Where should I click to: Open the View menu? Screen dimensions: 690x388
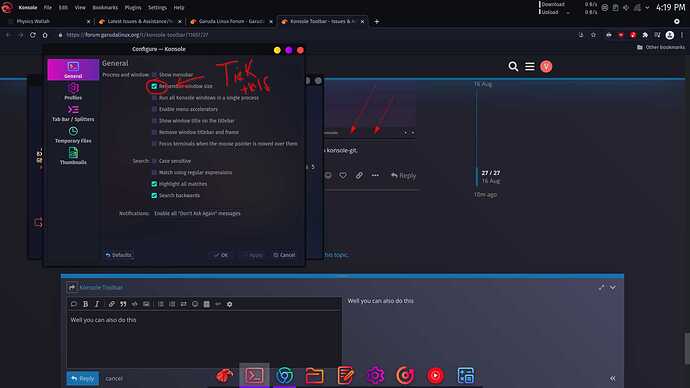pyautogui.click(x=80, y=7)
